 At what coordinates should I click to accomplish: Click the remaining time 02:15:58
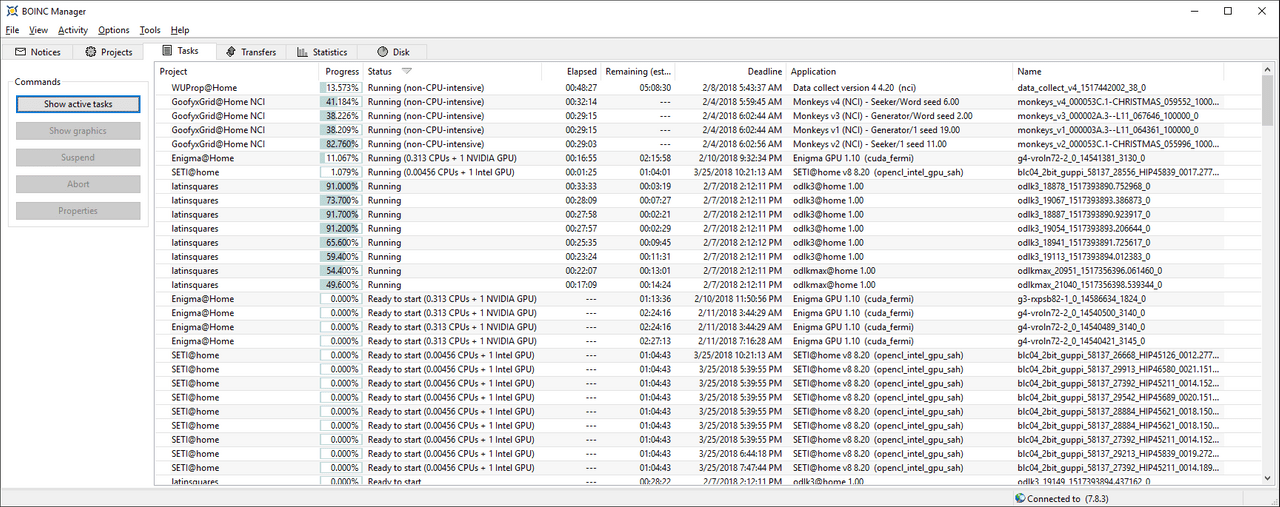pos(655,158)
